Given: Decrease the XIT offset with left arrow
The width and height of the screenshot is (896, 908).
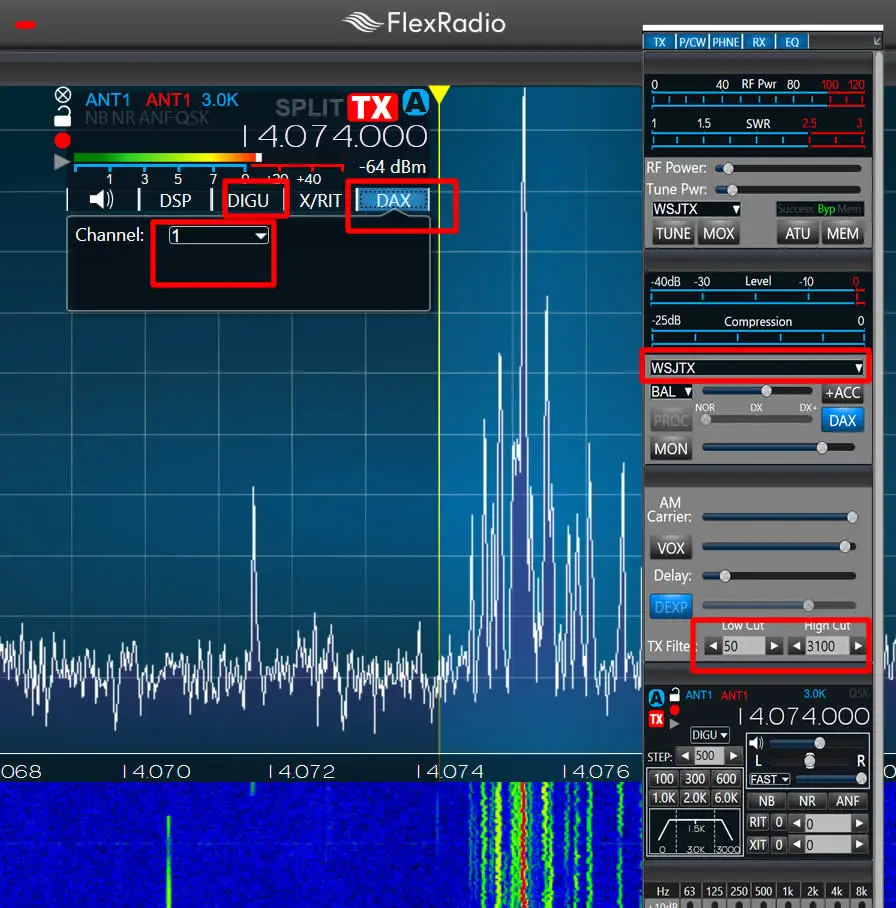Looking at the screenshot, I should (797, 845).
